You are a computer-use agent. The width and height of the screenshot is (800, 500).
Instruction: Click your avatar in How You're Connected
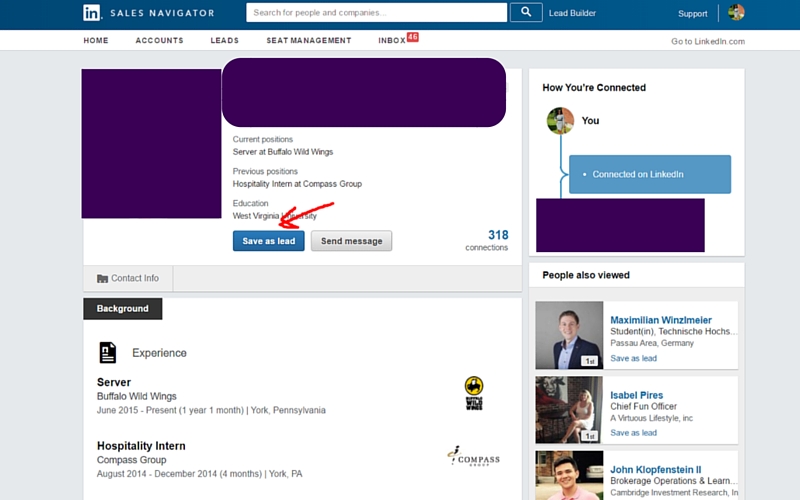pyautogui.click(x=560, y=120)
